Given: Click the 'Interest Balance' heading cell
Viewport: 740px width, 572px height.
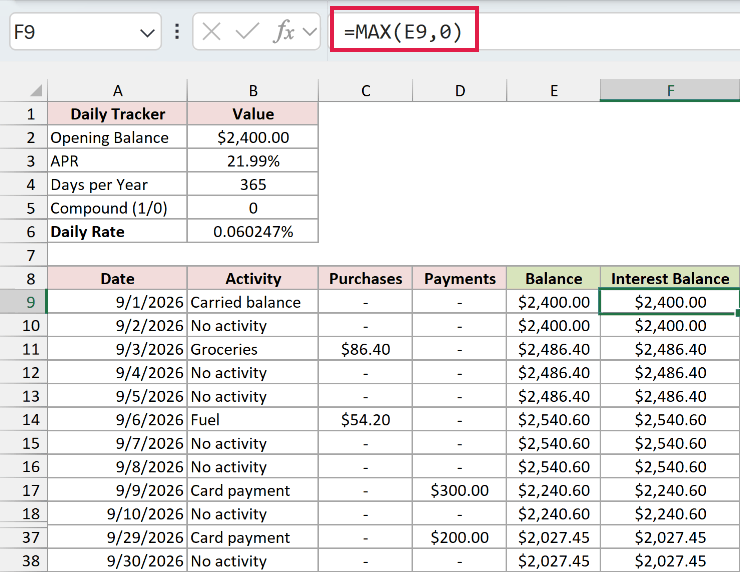Looking at the screenshot, I should [670, 278].
